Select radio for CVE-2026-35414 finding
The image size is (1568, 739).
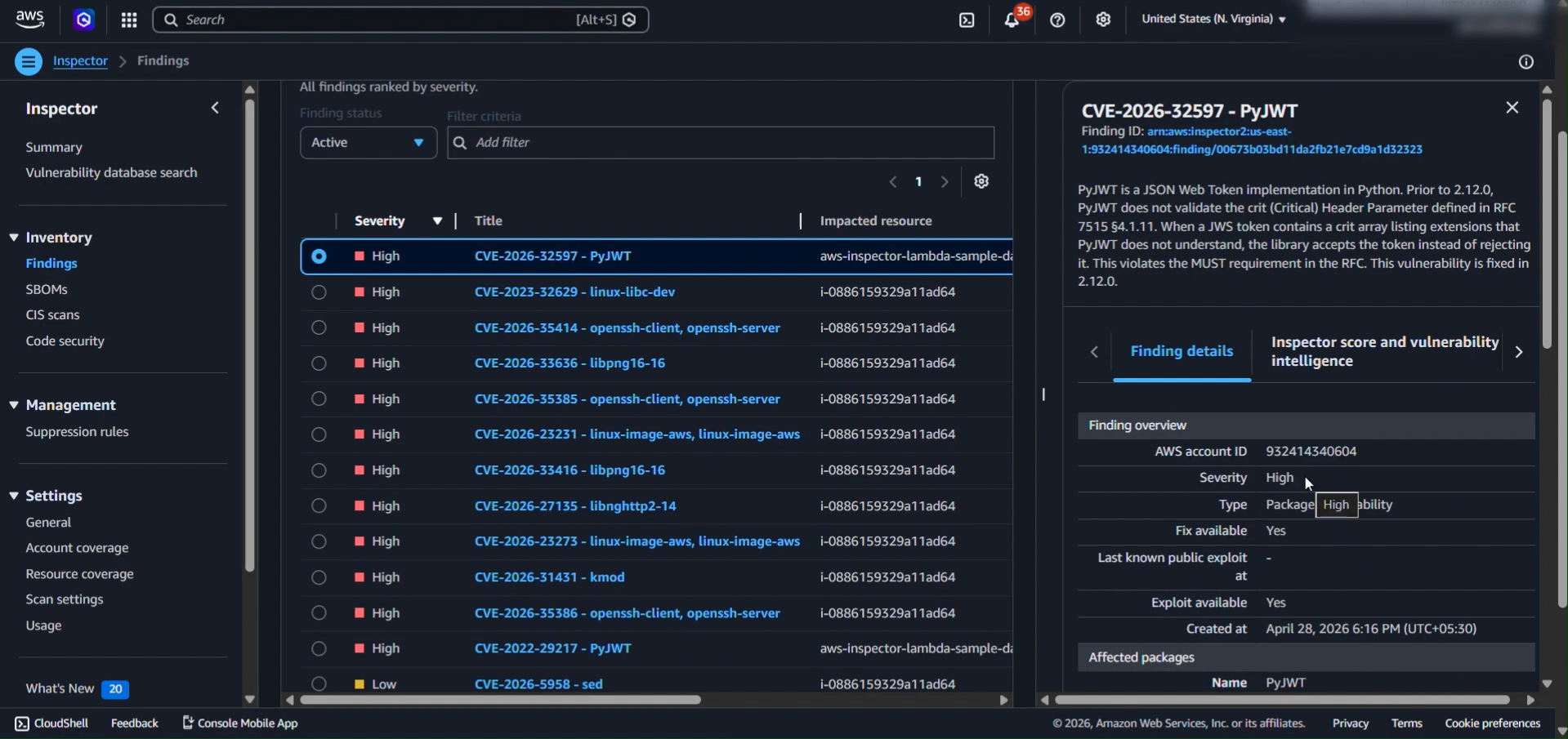click(319, 327)
